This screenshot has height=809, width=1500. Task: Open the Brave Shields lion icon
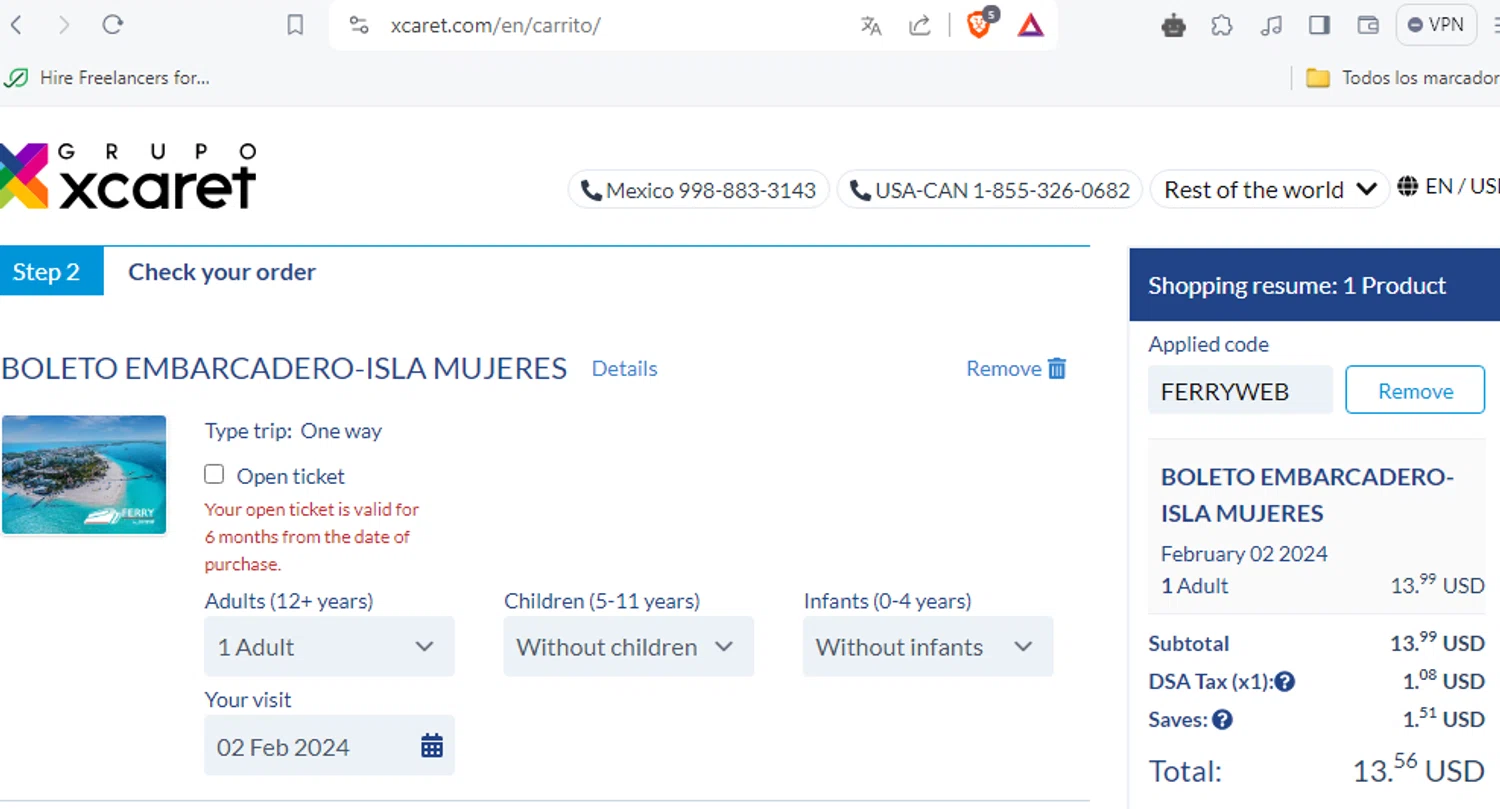click(x=980, y=23)
